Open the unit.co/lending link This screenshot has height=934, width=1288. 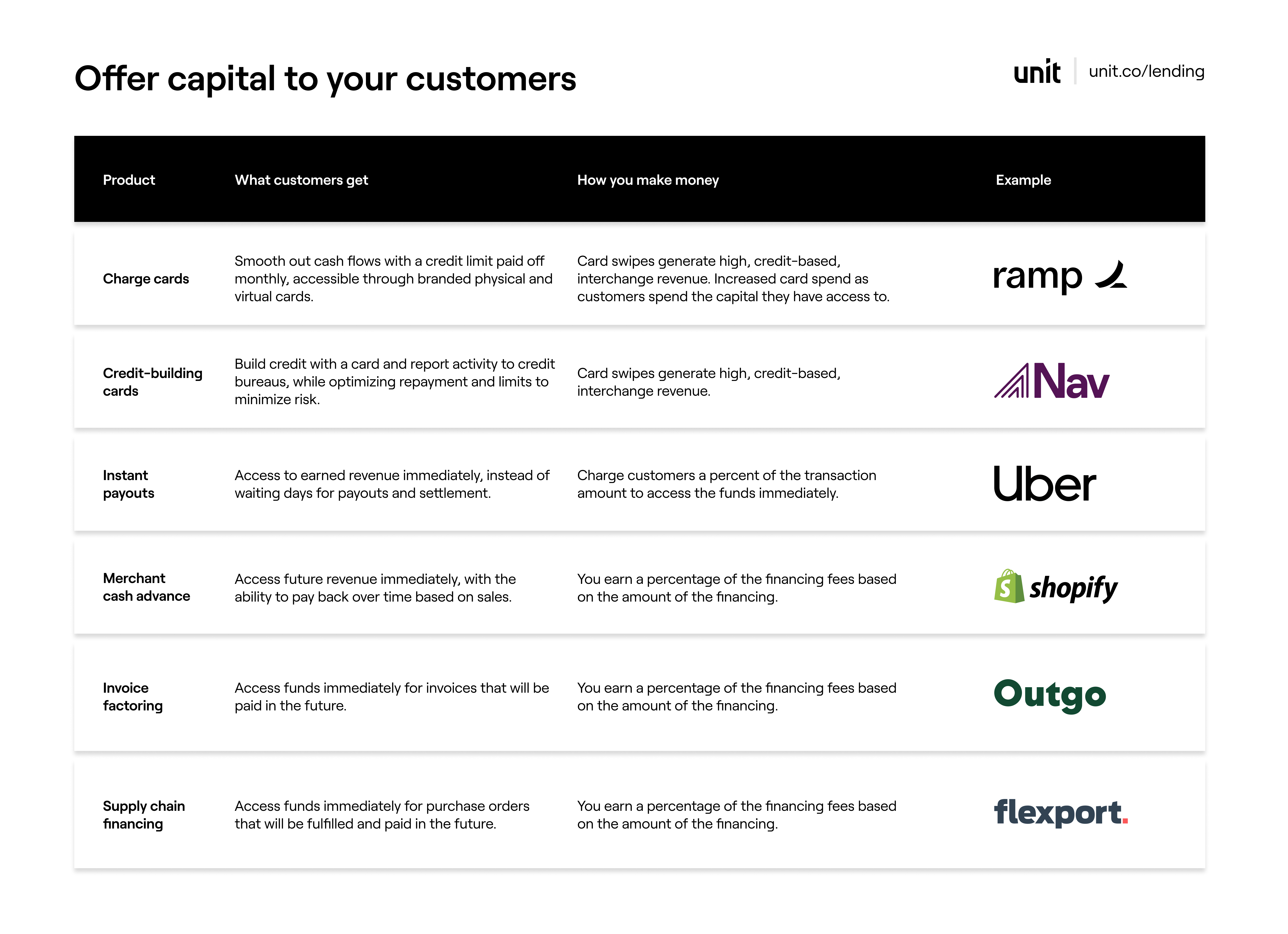tap(1146, 72)
